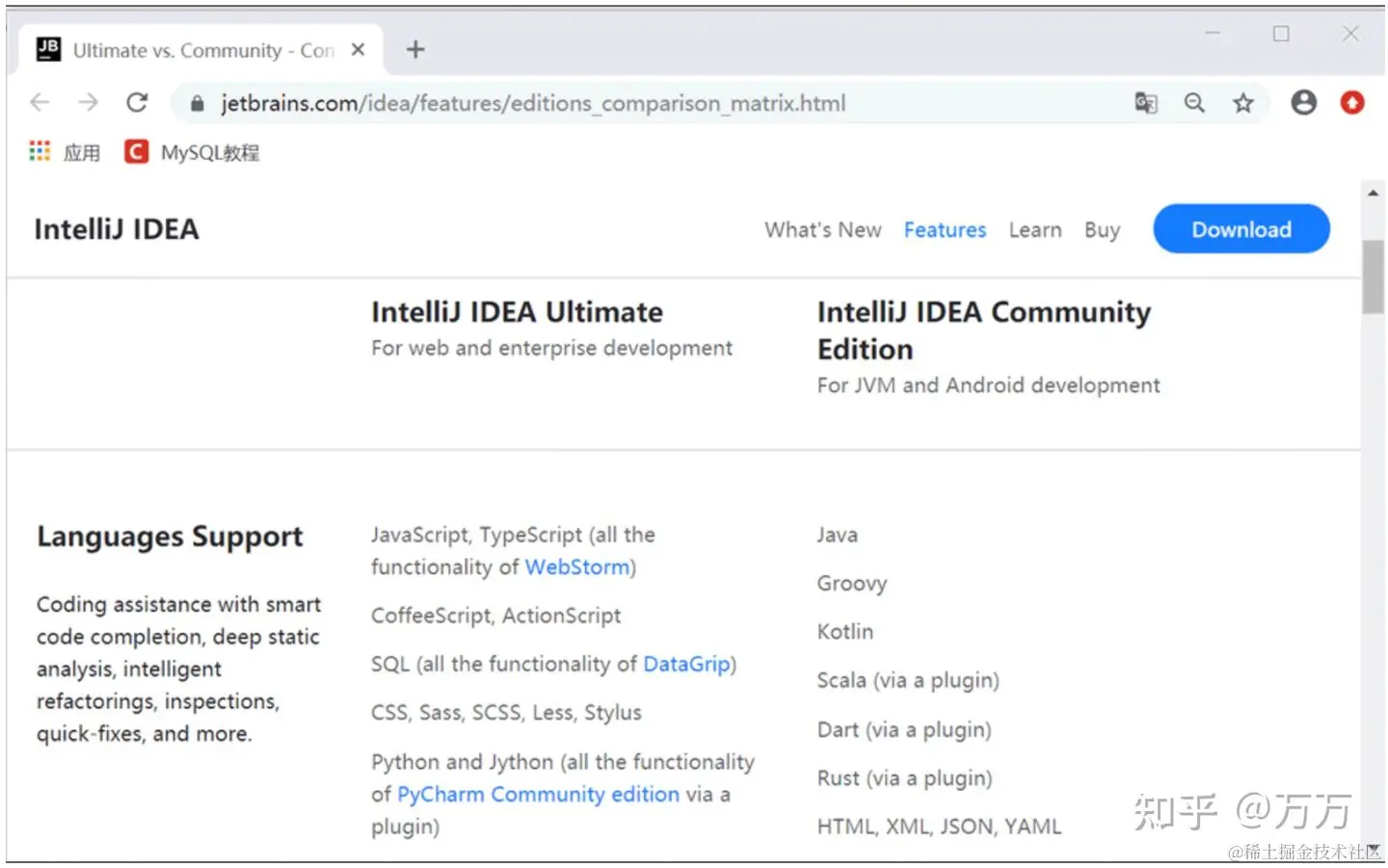Image resolution: width=1388 pixels, height=868 pixels.
Task: Open the zoom magnifier icon
Action: click(x=1194, y=103)
